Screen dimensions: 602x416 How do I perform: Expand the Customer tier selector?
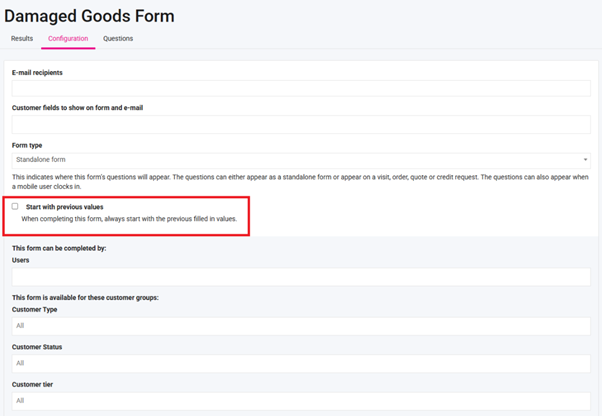tap(300, 400)
